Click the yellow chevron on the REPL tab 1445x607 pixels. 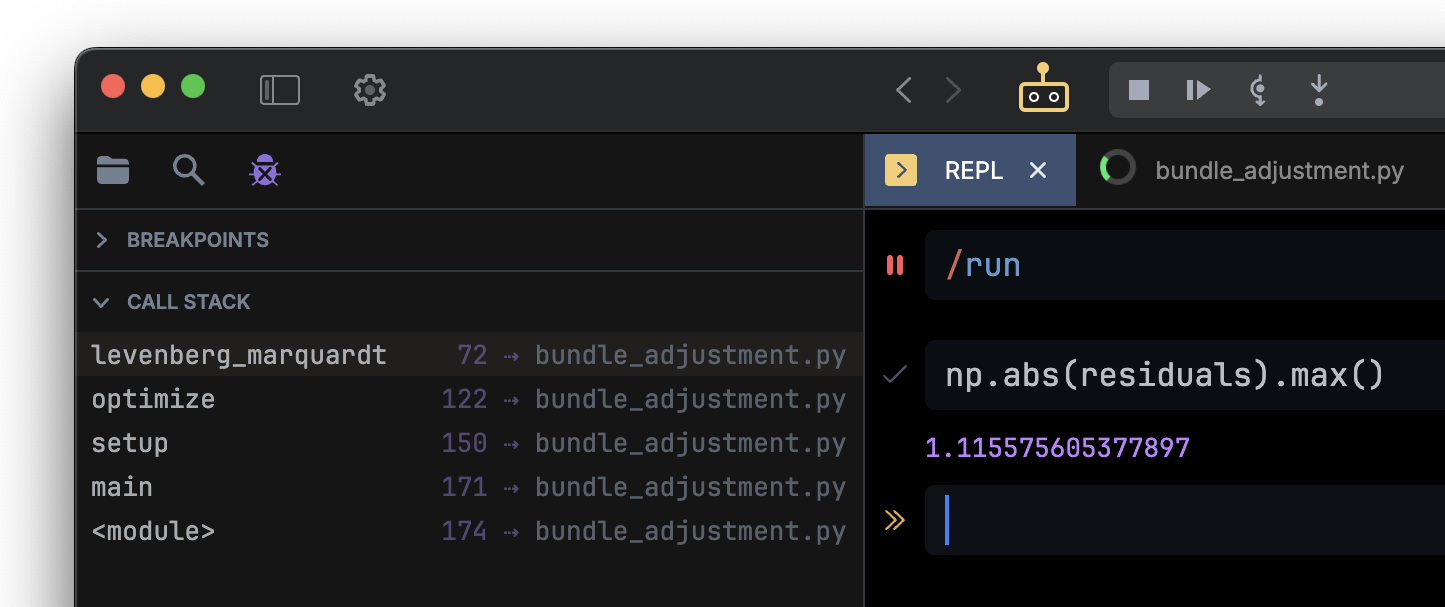coord(900,170)
